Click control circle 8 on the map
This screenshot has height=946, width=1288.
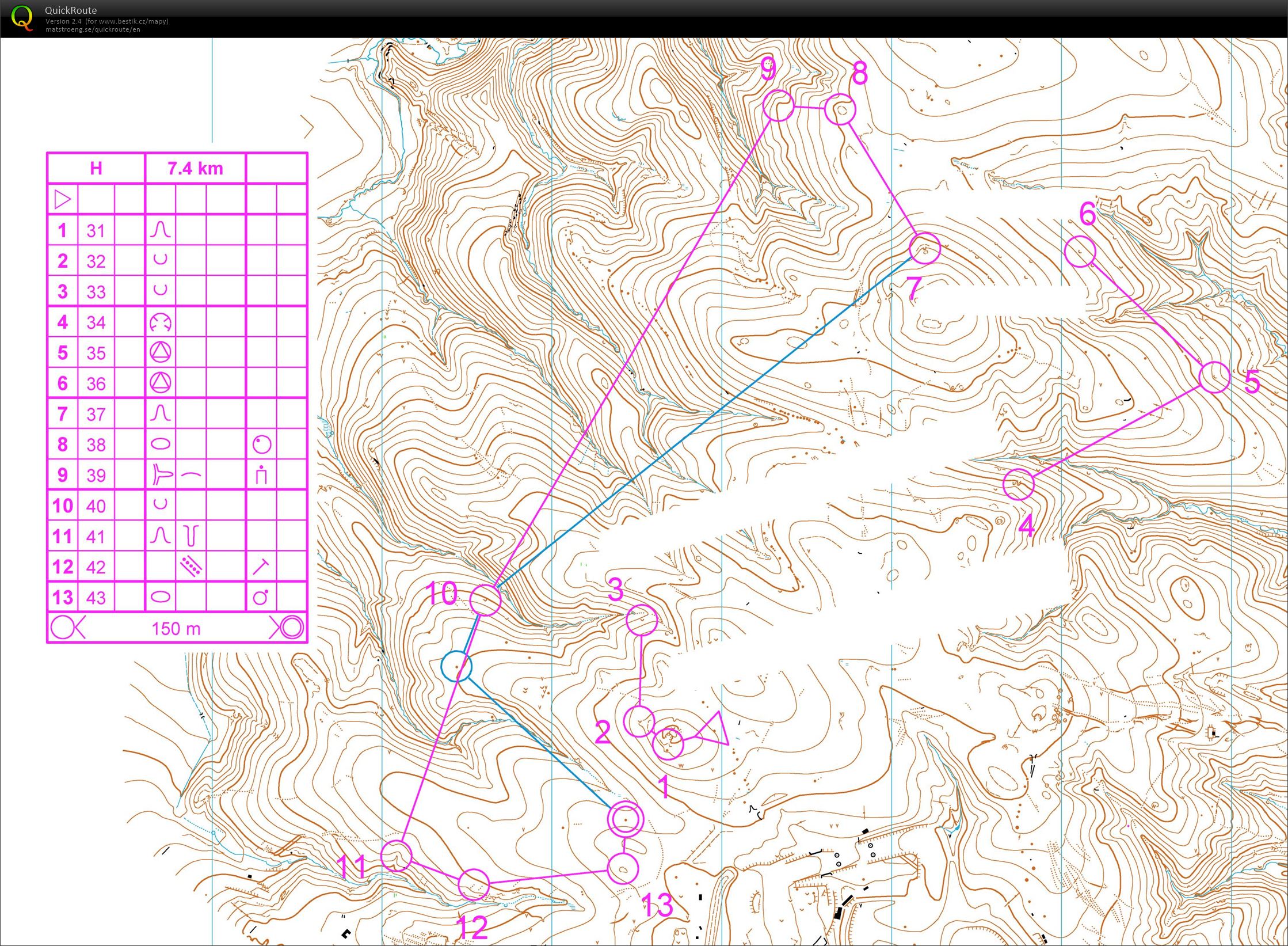(x=840, y=109)
